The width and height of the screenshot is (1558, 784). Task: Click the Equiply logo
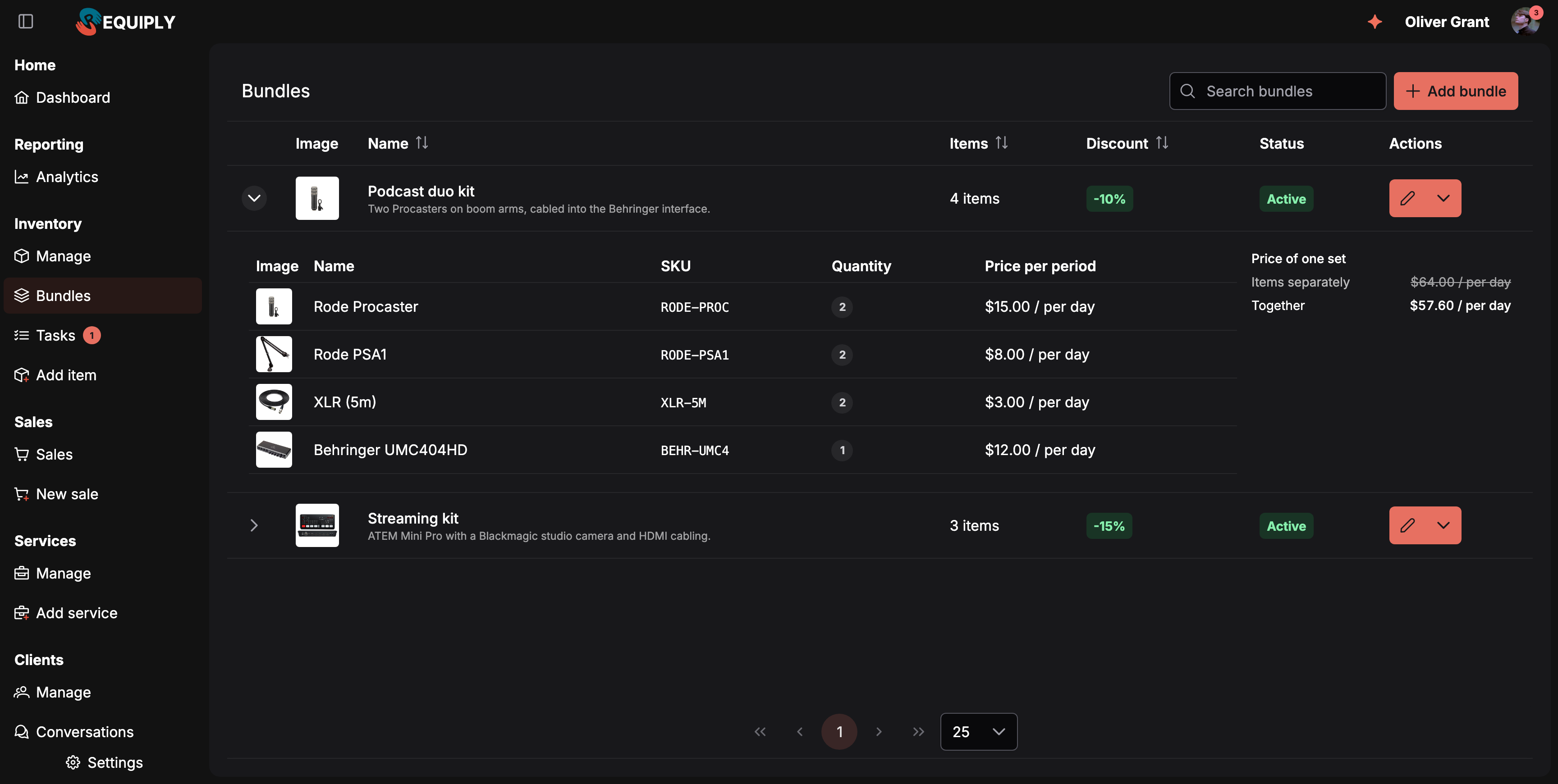tap(125, 22)
